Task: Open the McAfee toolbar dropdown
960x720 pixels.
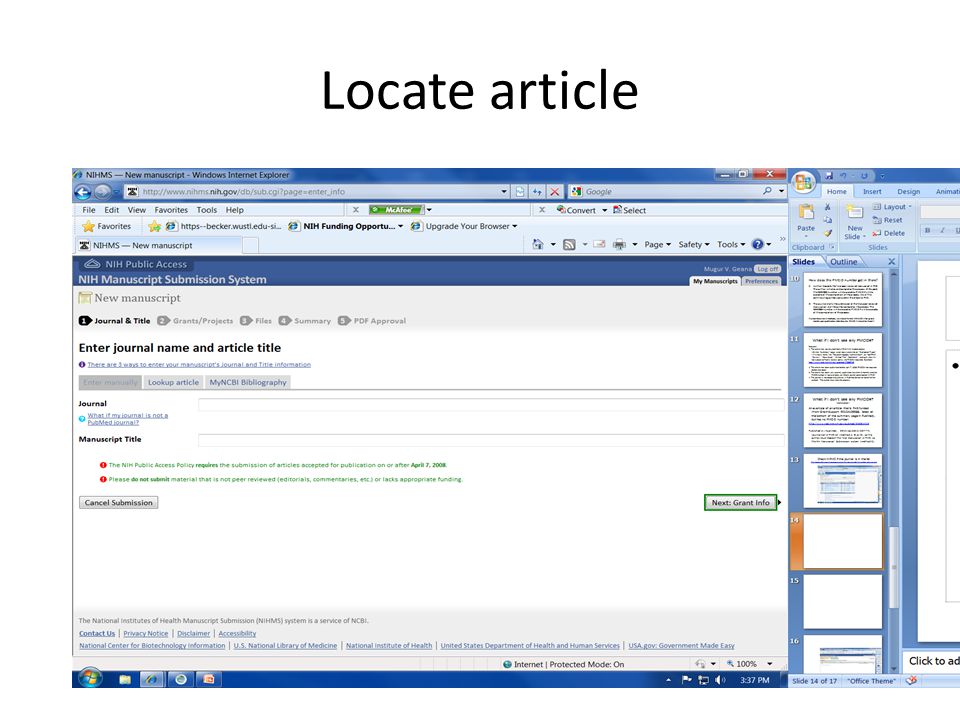Action: 429,210
